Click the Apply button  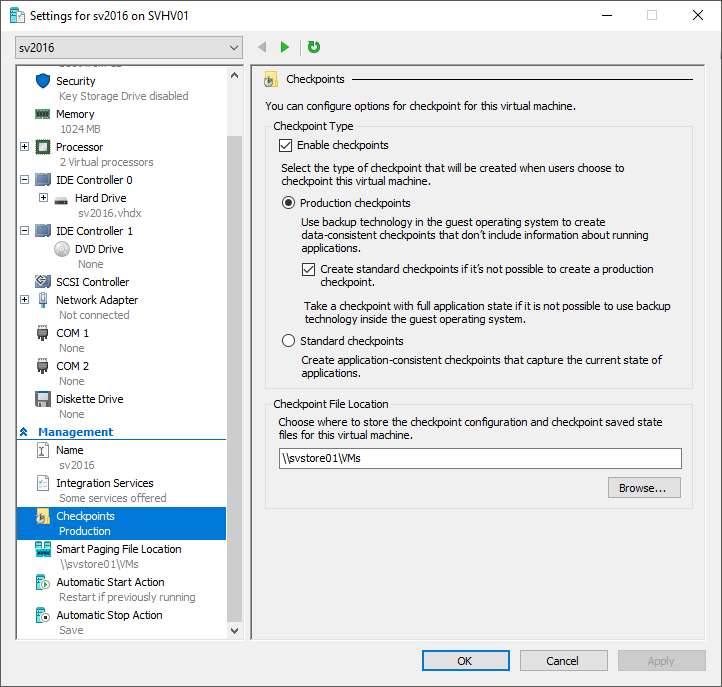[x=662, y=661]
